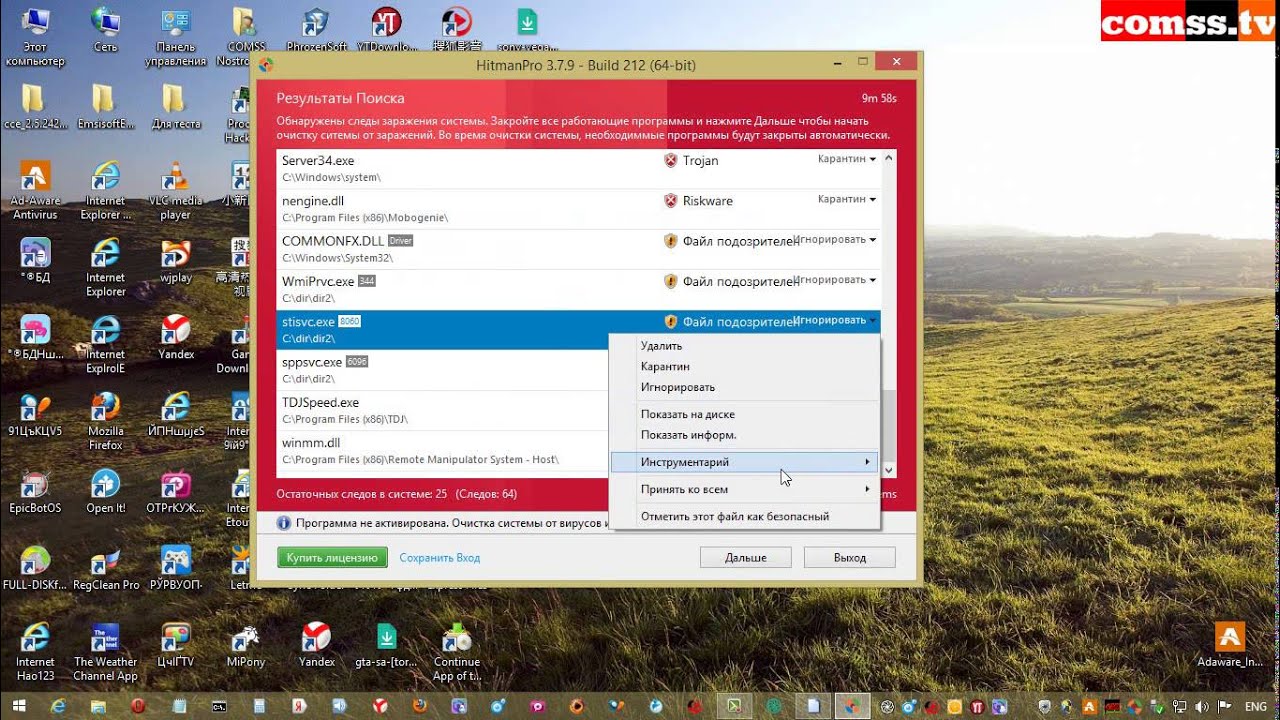Screen dimensions: 1280x720
Task: Click the HitmanPro logo in the title bar
Action: tap(266, 65)
